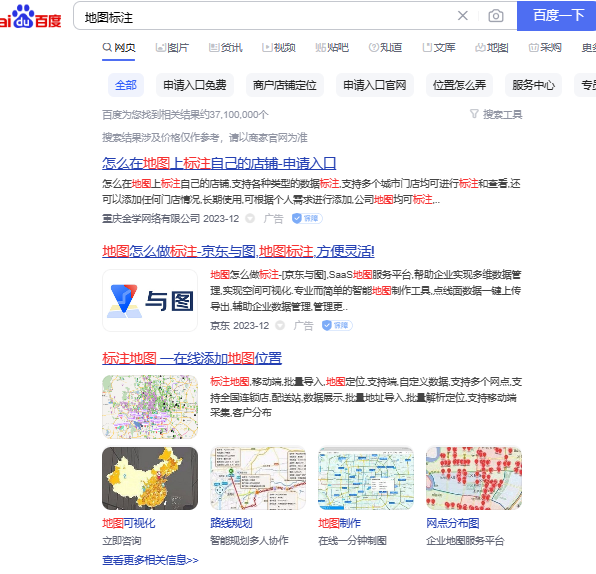Switch to the 资讯 tab
The height and width of the screenshot is (574, 596).
click(x=225, y=48)
